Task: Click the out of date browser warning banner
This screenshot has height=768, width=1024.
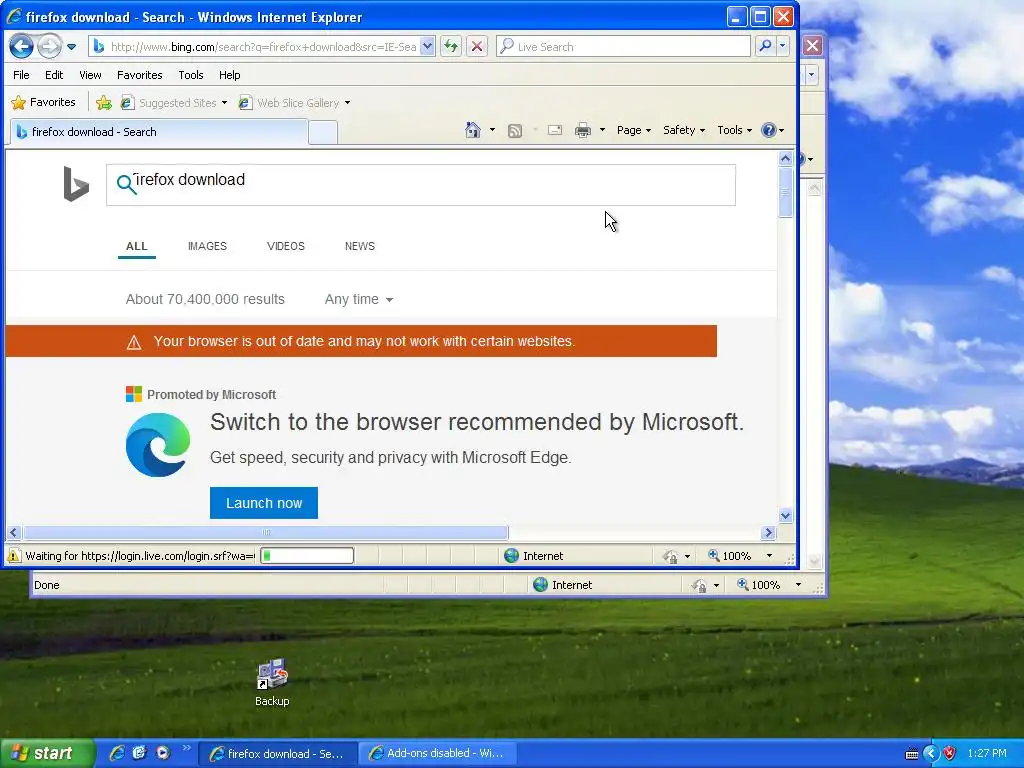Action: coord(360,341)
